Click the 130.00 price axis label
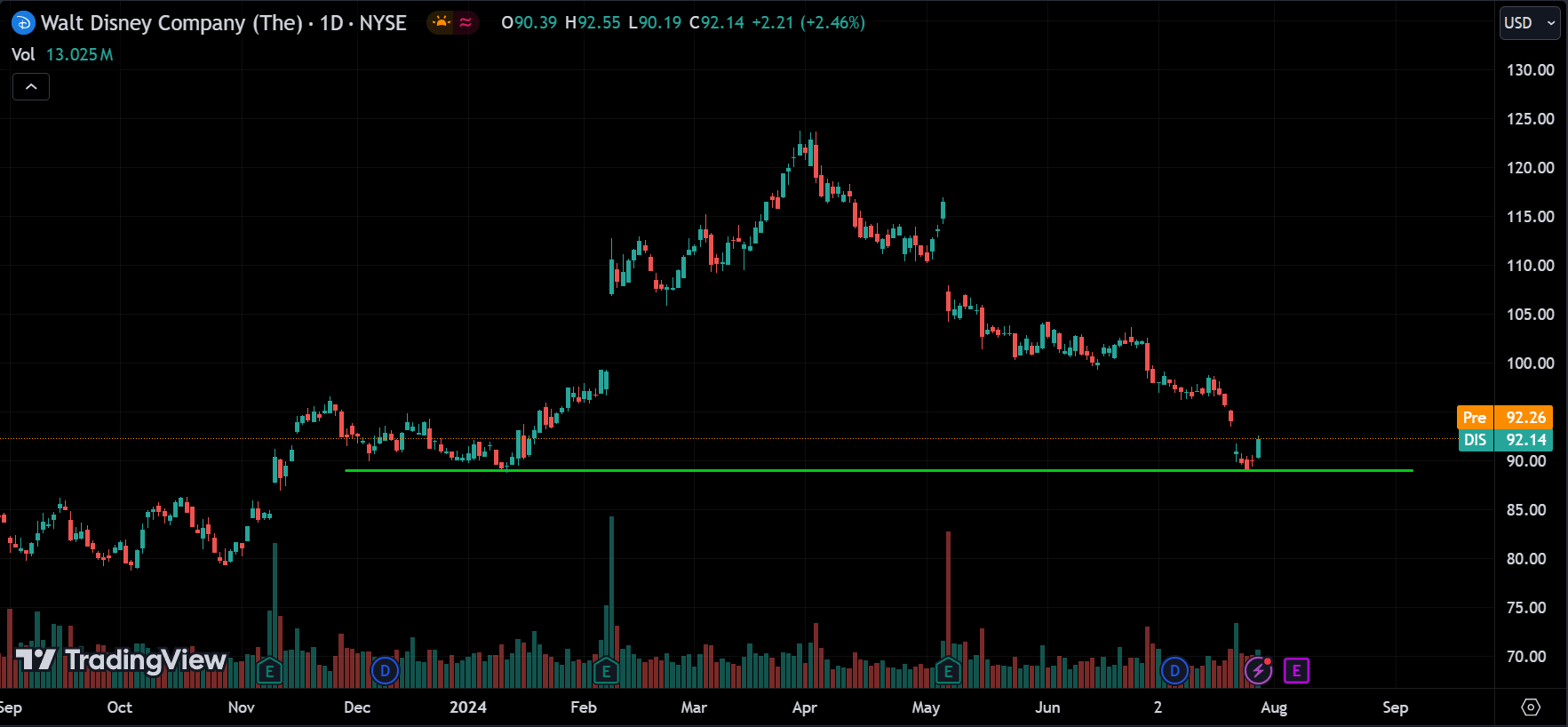This screenshot has width=1568, height=727. pos(1530,70)
